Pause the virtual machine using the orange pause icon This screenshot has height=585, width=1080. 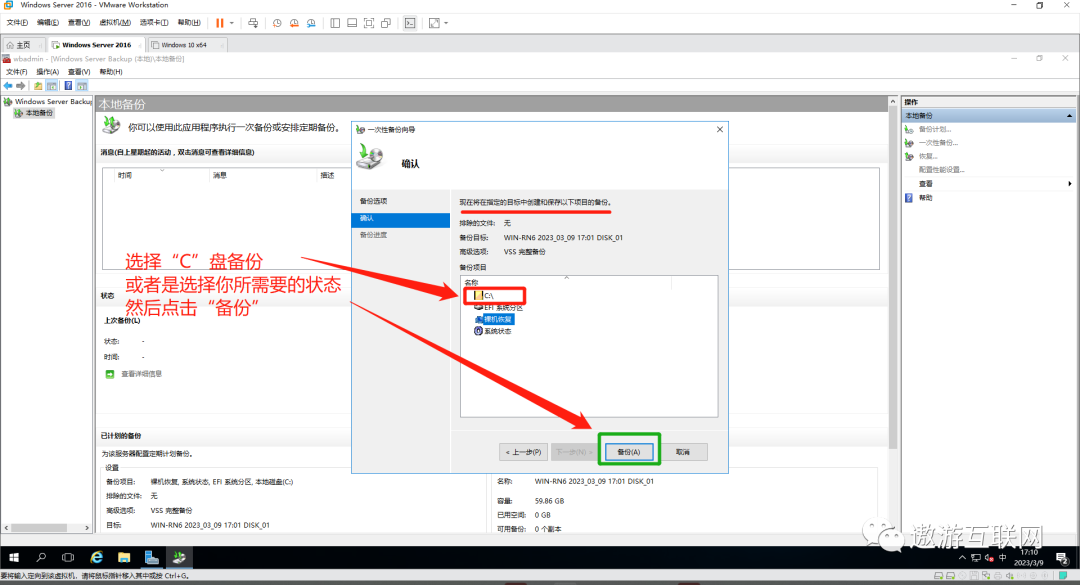pos(220,23)
